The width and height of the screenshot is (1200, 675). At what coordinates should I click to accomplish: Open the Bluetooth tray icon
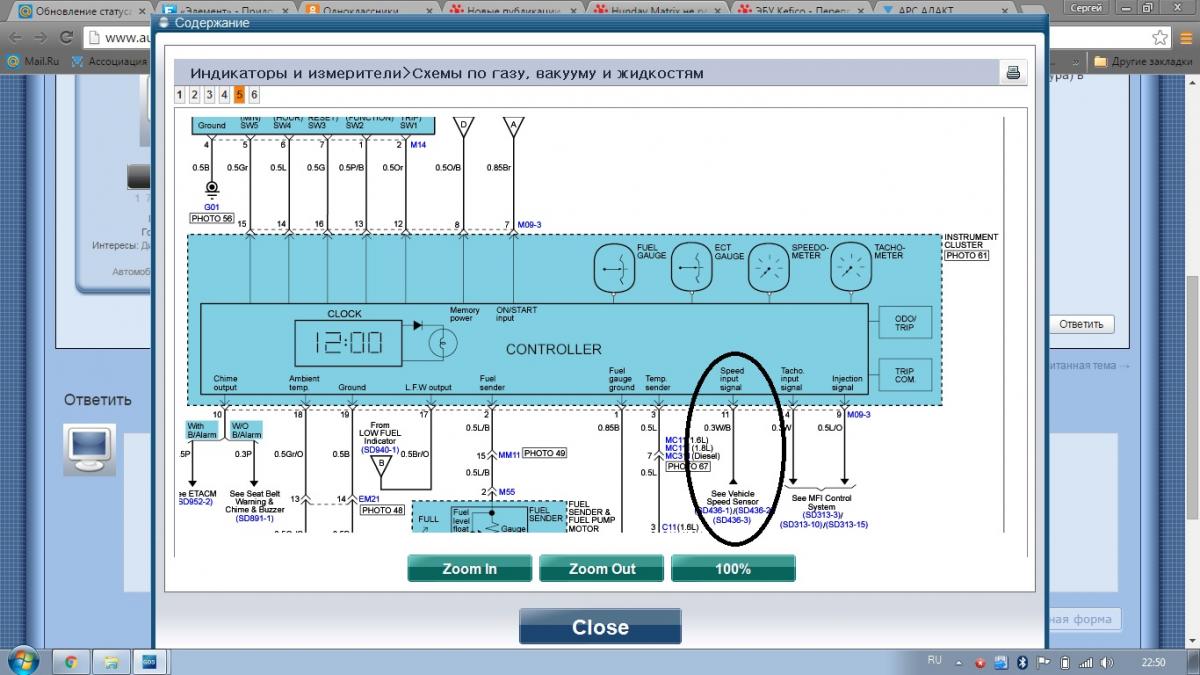click(1022, 662)
